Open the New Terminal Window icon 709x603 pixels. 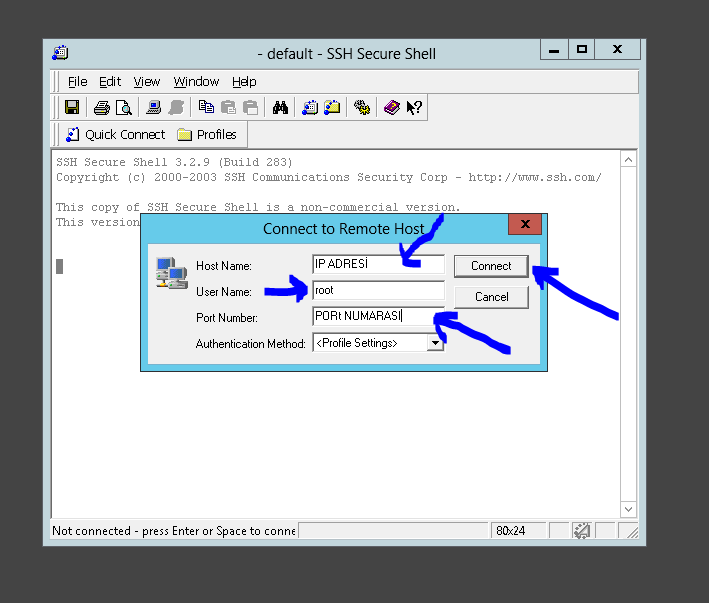(x=310, y=108)
